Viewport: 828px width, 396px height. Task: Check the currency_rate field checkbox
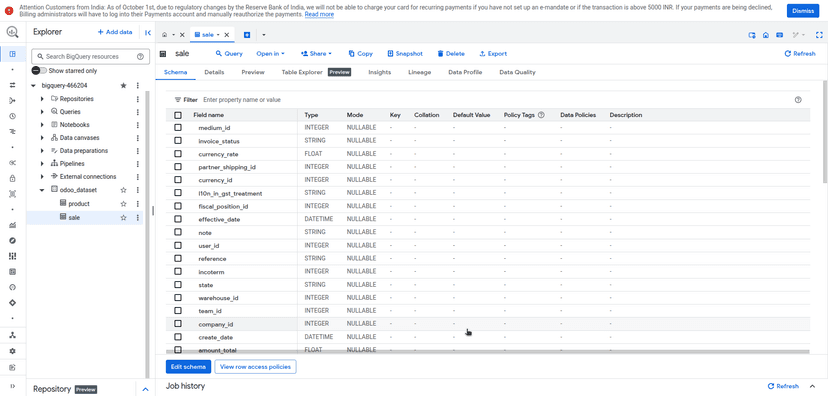(x=178, y=154)
